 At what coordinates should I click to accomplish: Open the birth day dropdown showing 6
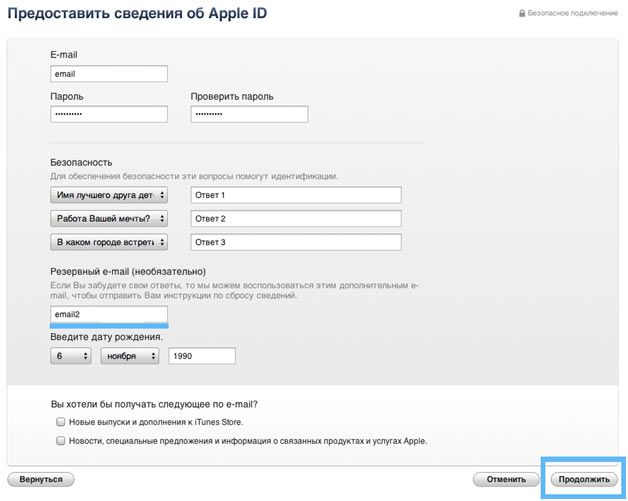pos(71,356)
